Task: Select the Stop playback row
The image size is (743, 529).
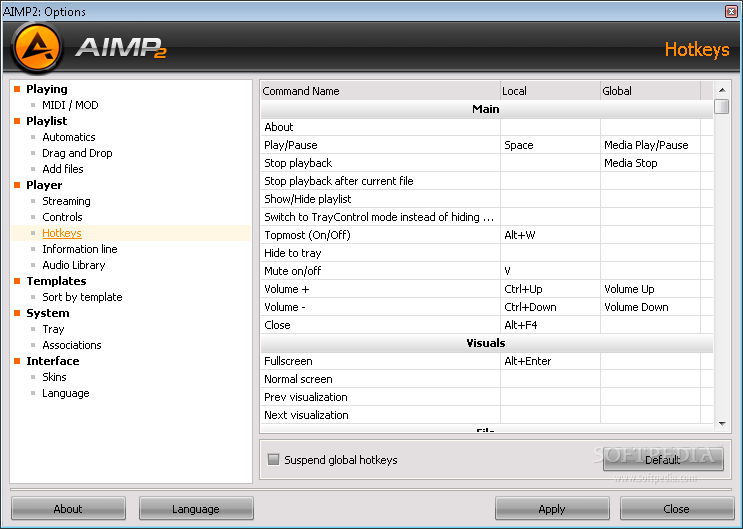Action: point(487,163)
